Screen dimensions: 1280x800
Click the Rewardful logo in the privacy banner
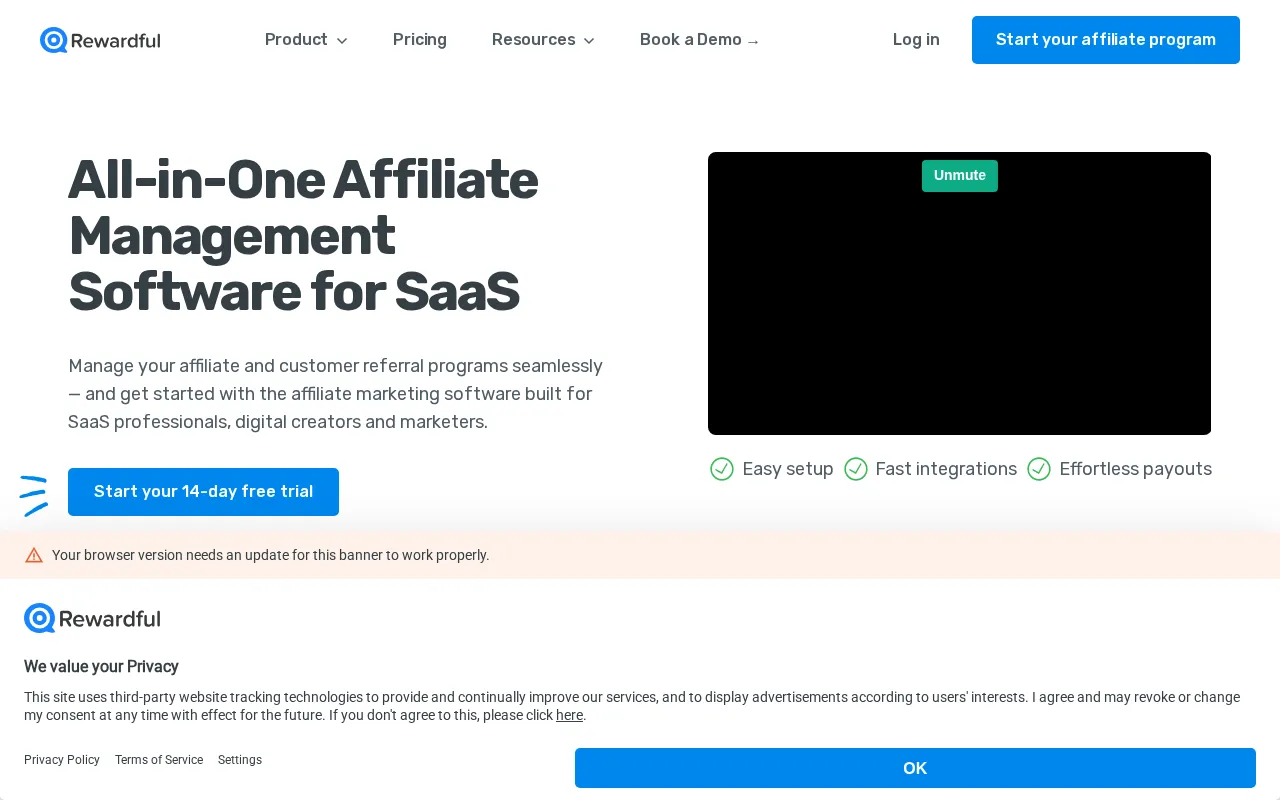tap(92, 618)
